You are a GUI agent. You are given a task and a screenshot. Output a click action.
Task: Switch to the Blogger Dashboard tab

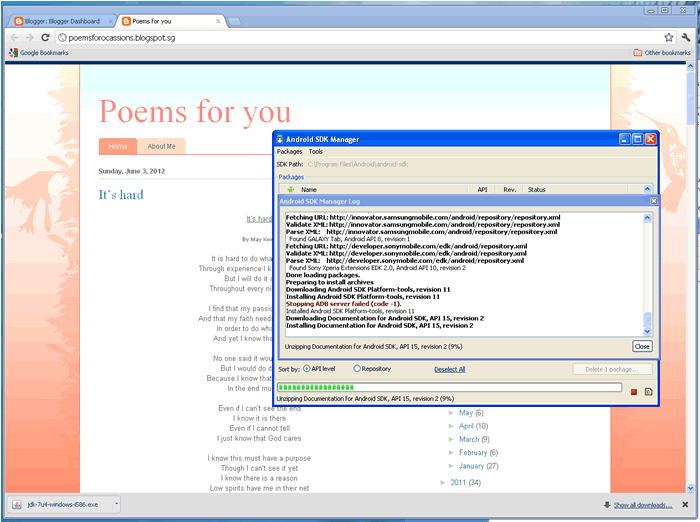pyautogui.click(x=62, y=21)
